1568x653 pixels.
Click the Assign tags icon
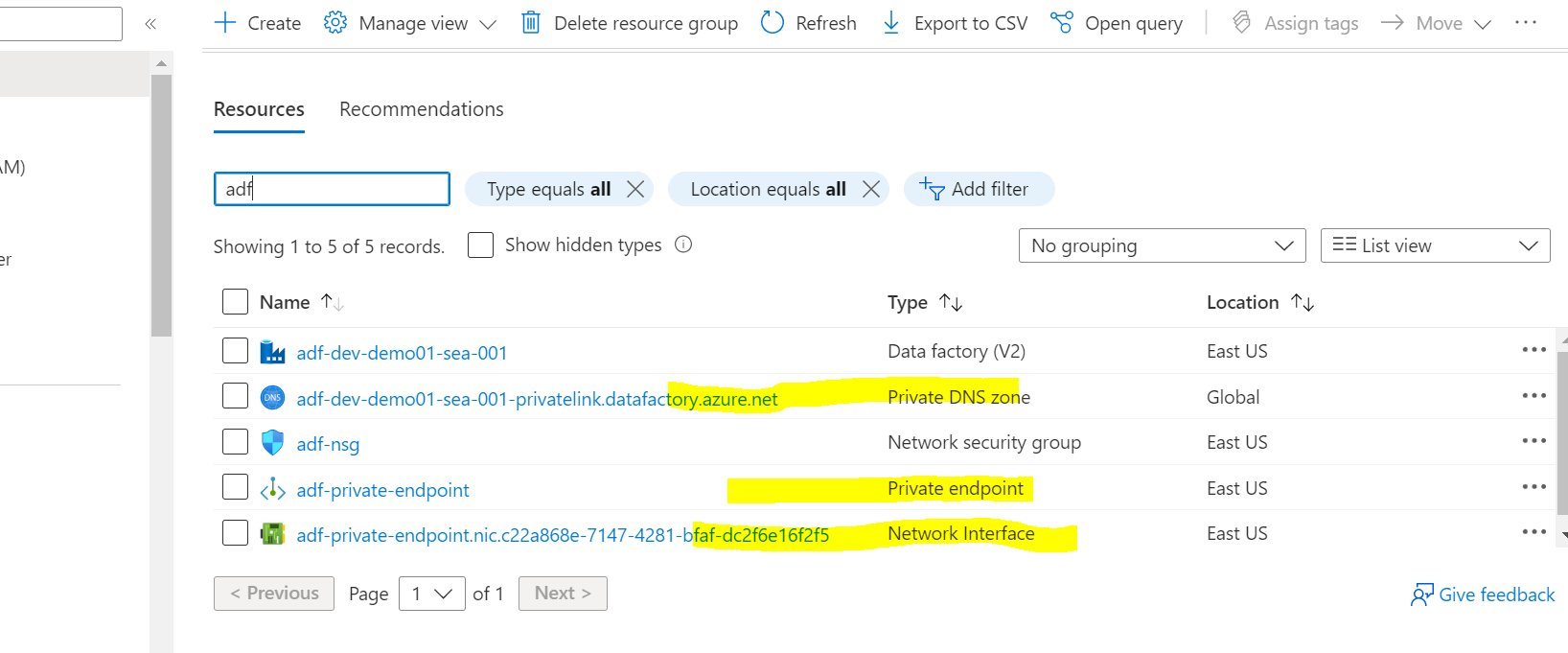[1242, 23]
